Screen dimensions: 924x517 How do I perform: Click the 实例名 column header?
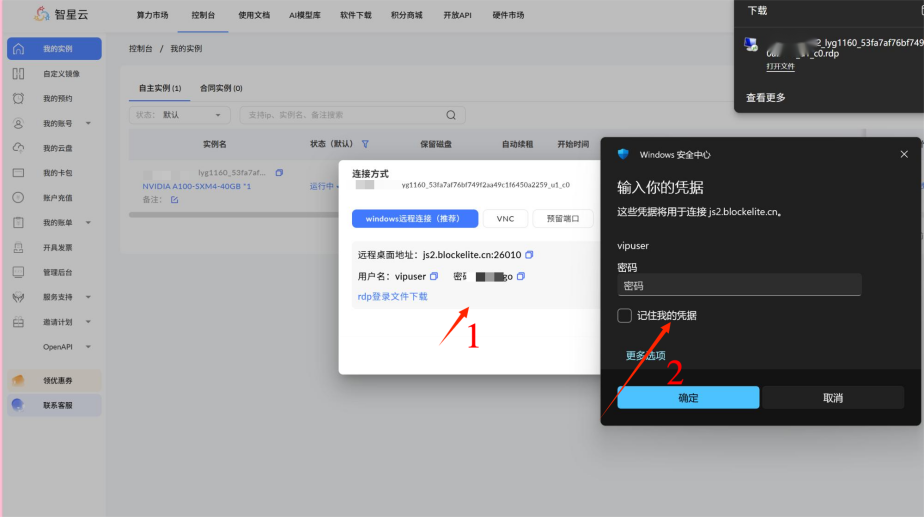point(214,144)
